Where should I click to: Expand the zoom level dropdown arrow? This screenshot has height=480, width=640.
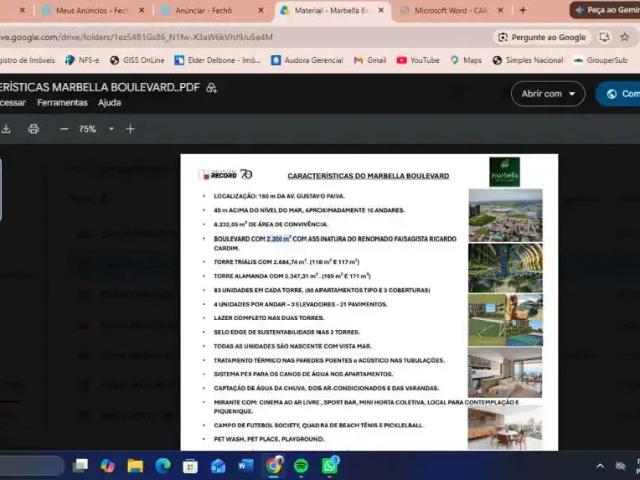pos(111,129)
